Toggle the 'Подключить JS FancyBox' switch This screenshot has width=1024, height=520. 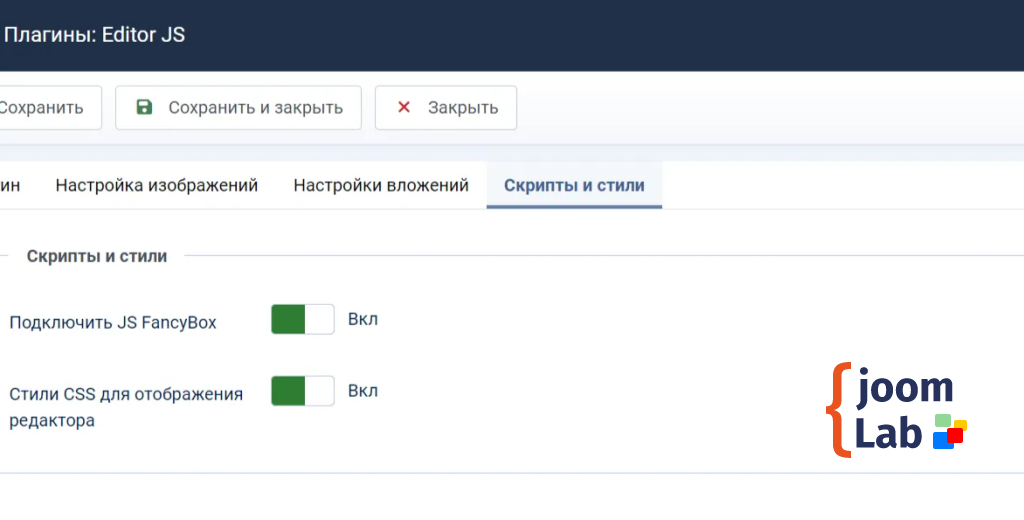303,319
